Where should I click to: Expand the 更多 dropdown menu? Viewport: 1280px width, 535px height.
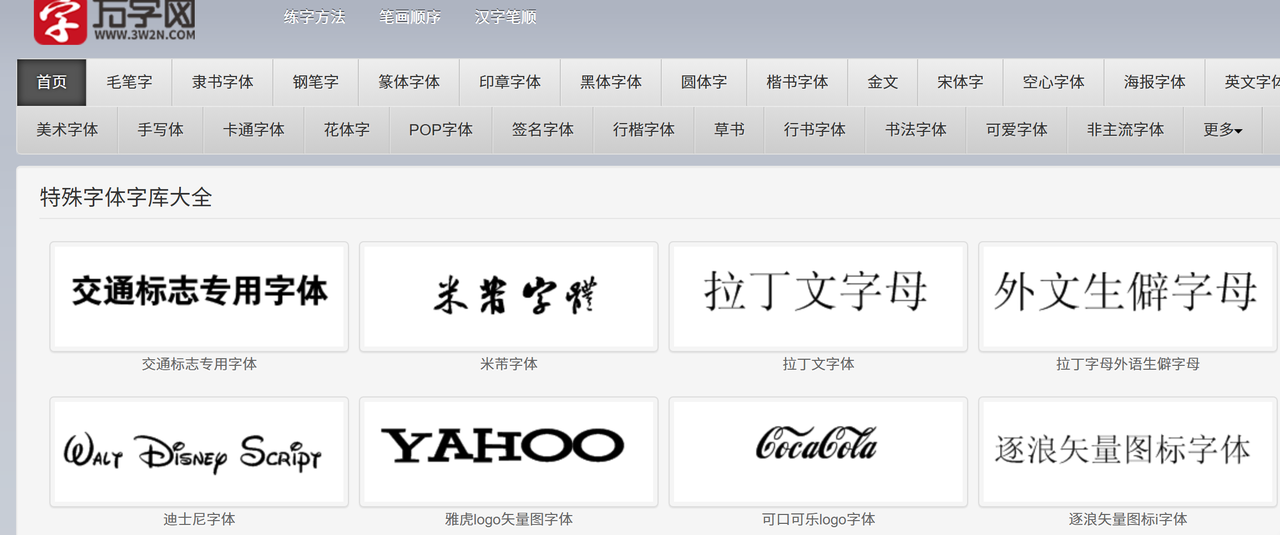pyautogui.click(x=1222, y=130)
